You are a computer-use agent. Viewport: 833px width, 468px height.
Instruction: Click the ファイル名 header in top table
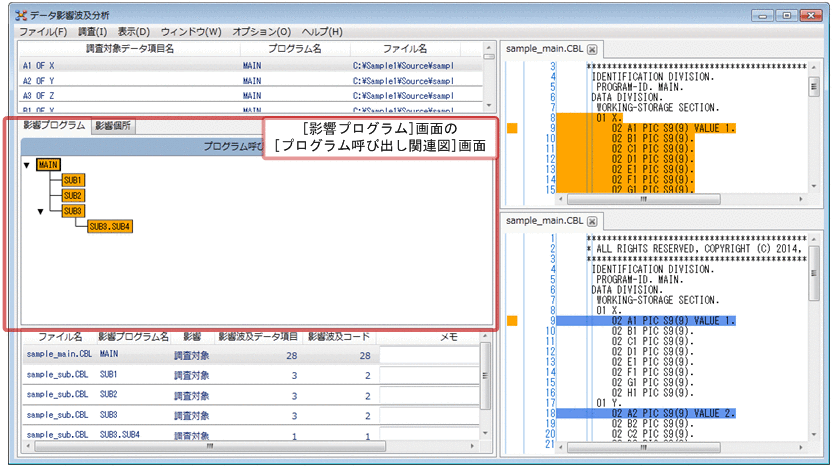tap(405, 49)
